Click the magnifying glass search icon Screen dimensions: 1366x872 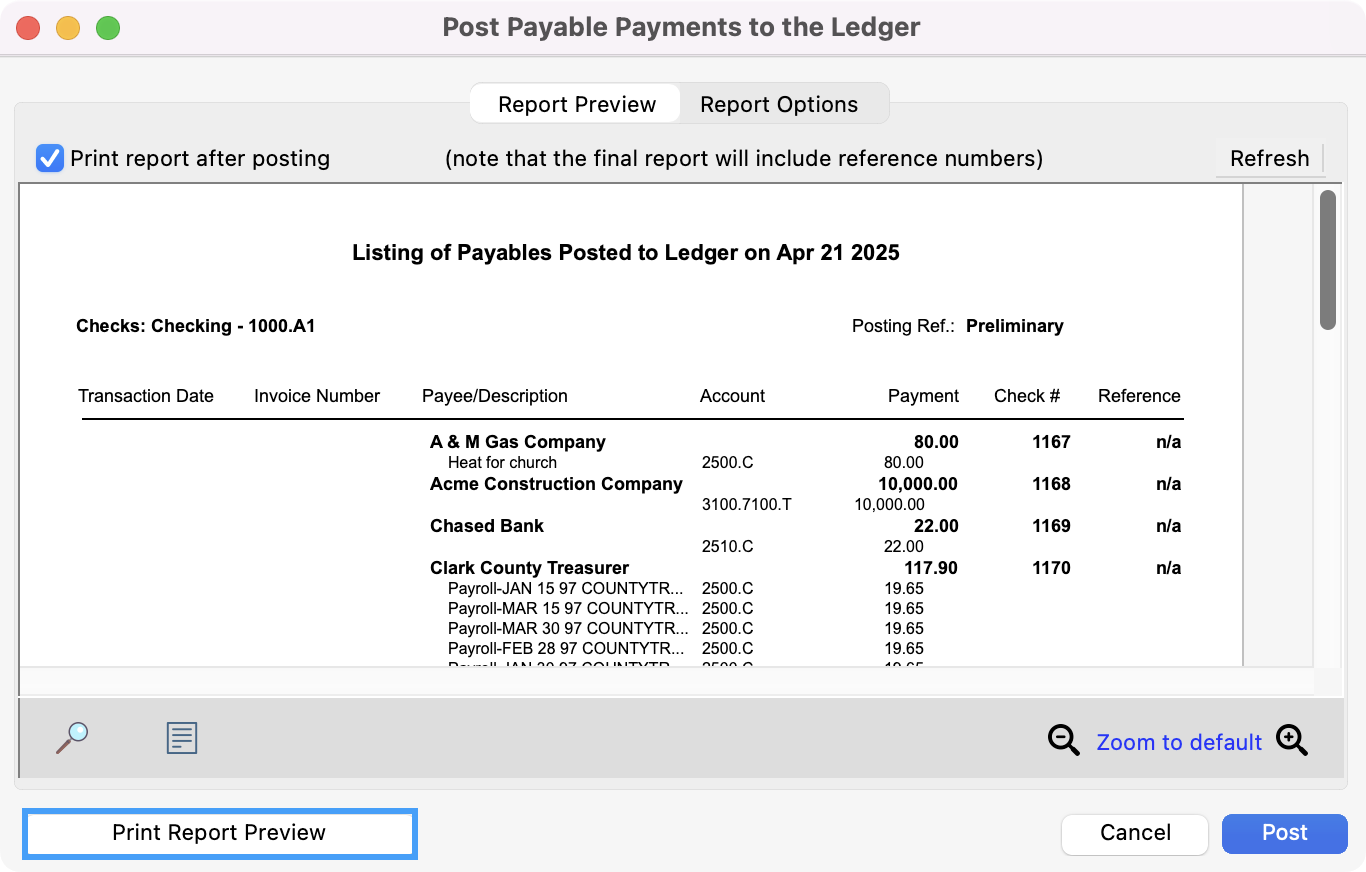tap(72, 739)
